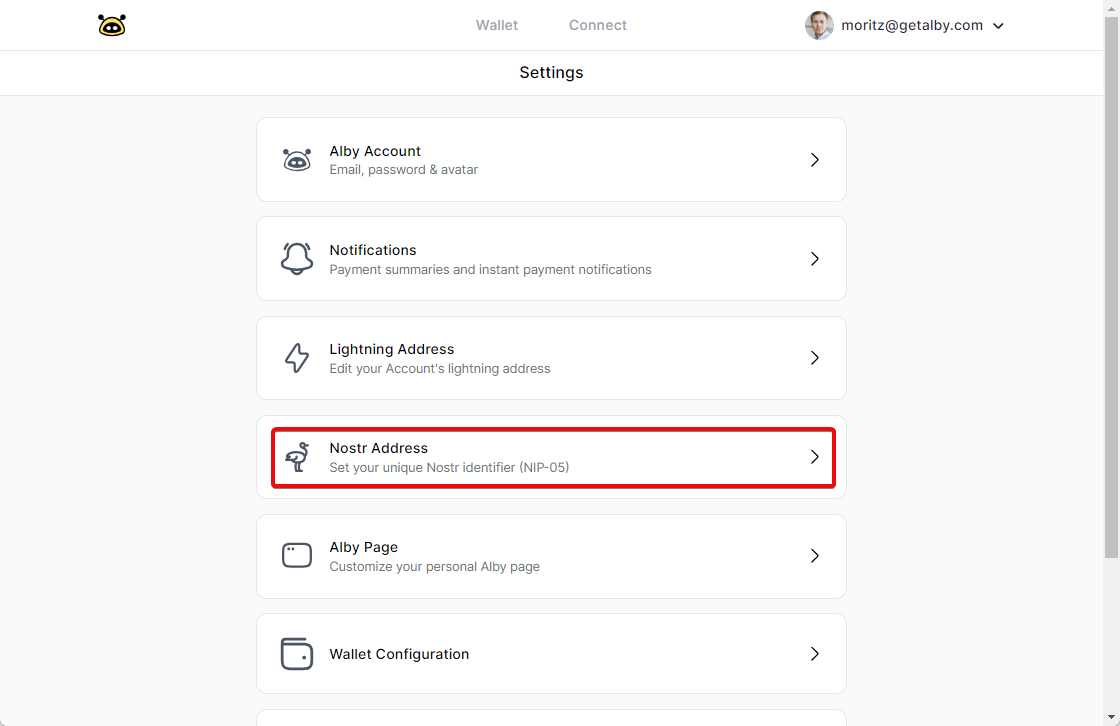
Task: Click the Lightning Address bolt icon
Action: point(297,358)
